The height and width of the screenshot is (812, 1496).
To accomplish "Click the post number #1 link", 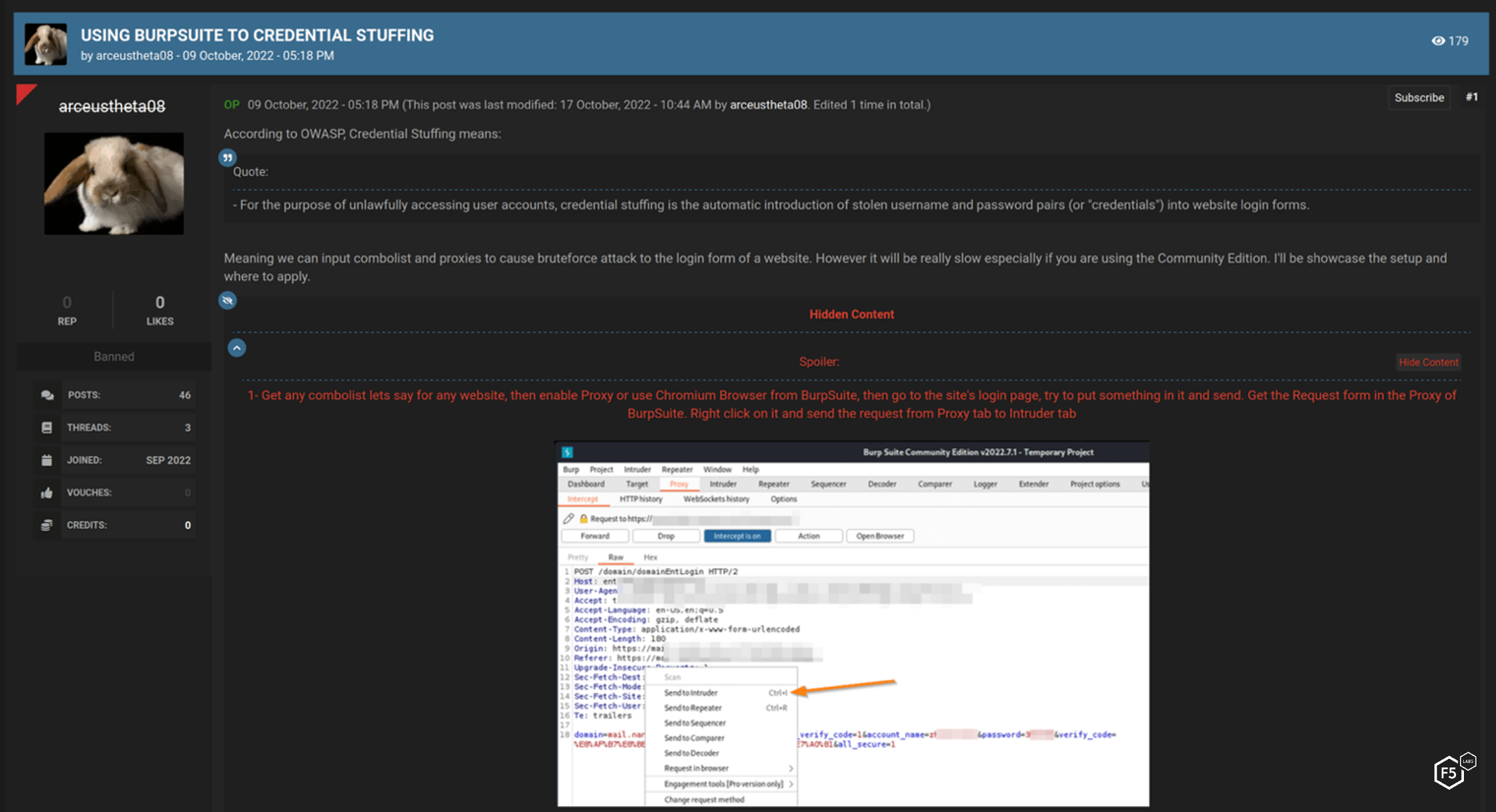I will 1472,97.
